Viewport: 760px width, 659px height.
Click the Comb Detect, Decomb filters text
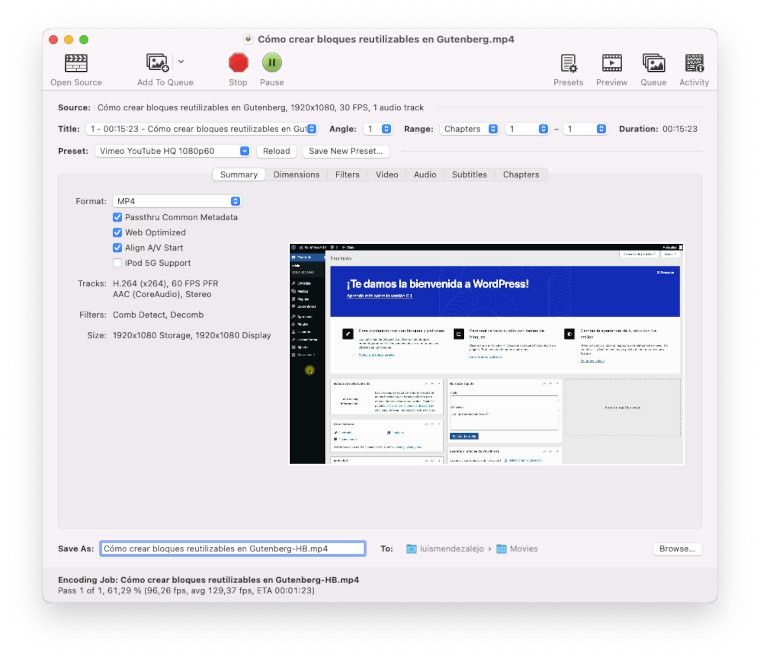click(x=158, y=315)
